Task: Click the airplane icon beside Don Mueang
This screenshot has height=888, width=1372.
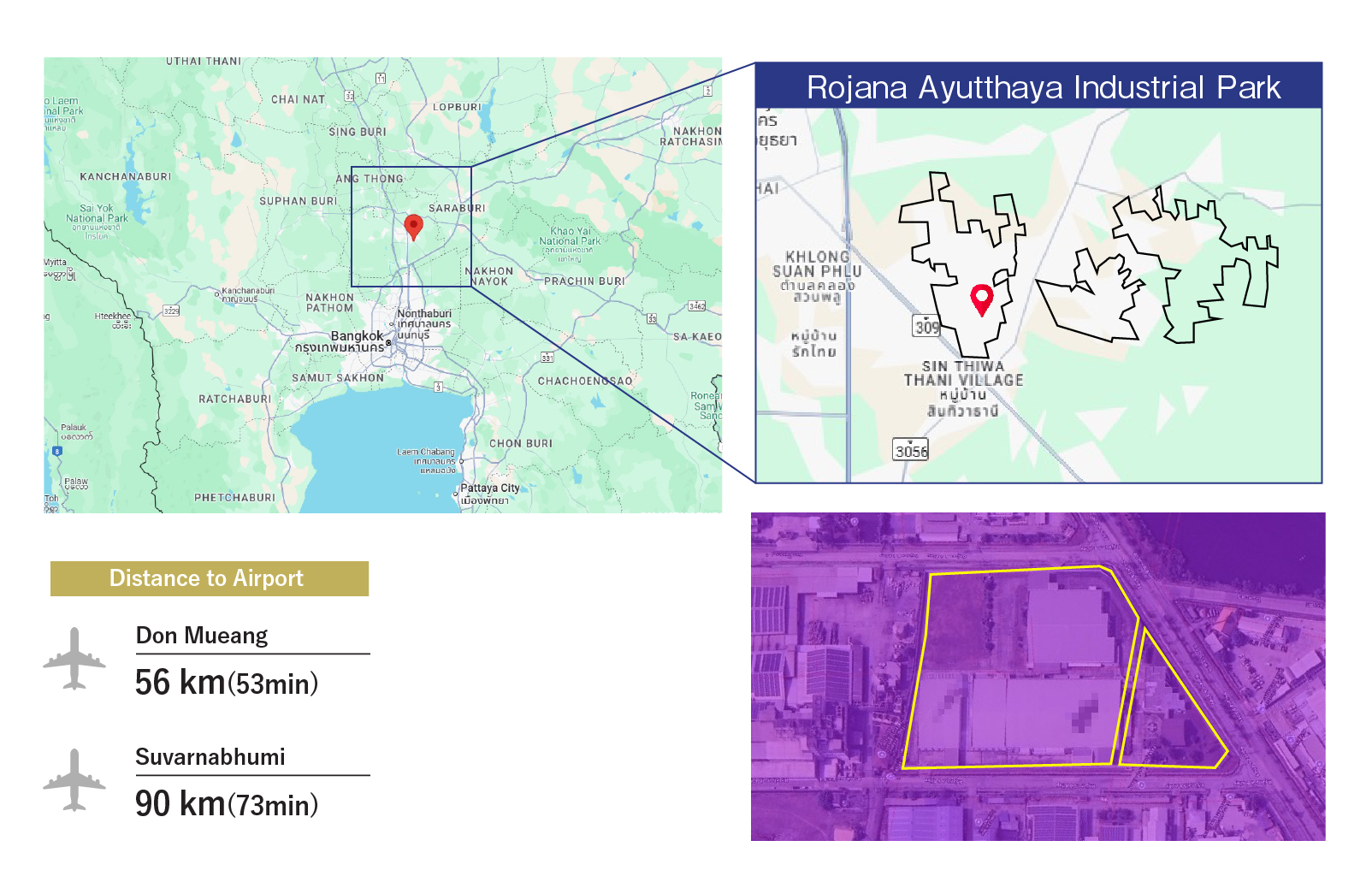Action: tap(74, 659)
